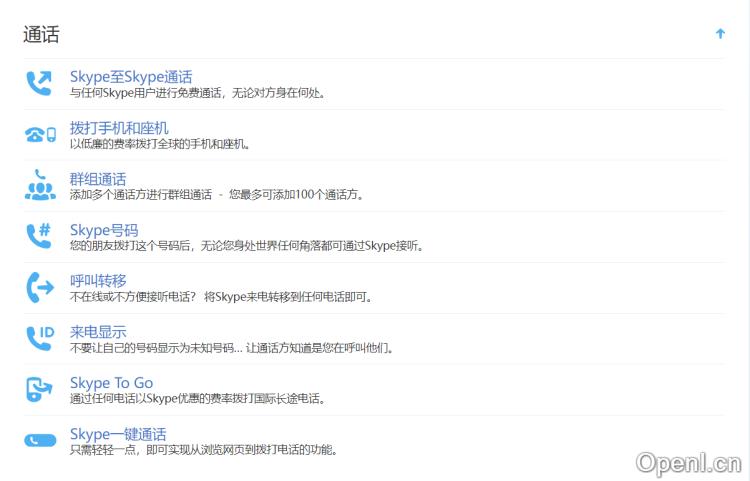
Task: Click the landline and mobile phone icon
Action: pyautogui.click(x=41, y=135)
